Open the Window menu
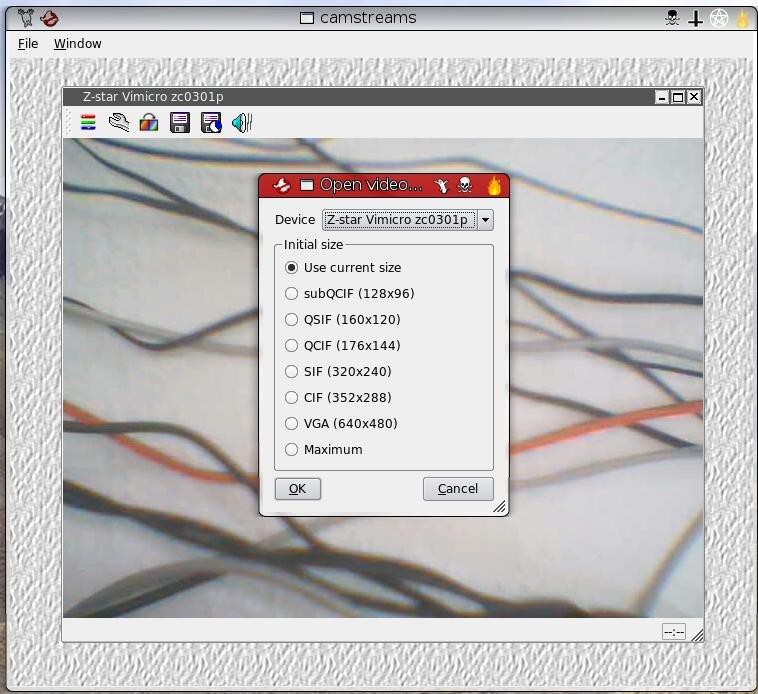This screenshot has height=694, width=758. pyautogui.click(x=78, y=43)
